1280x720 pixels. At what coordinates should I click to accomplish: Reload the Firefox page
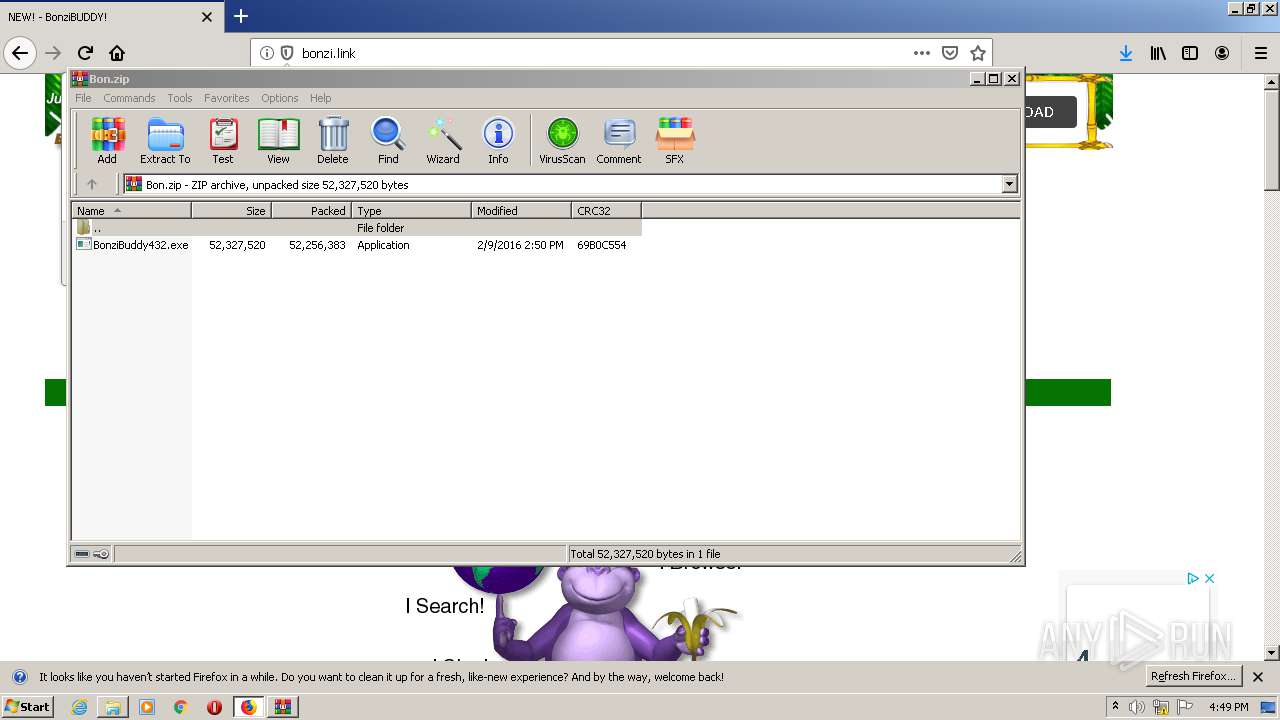(x=85, y=53)
